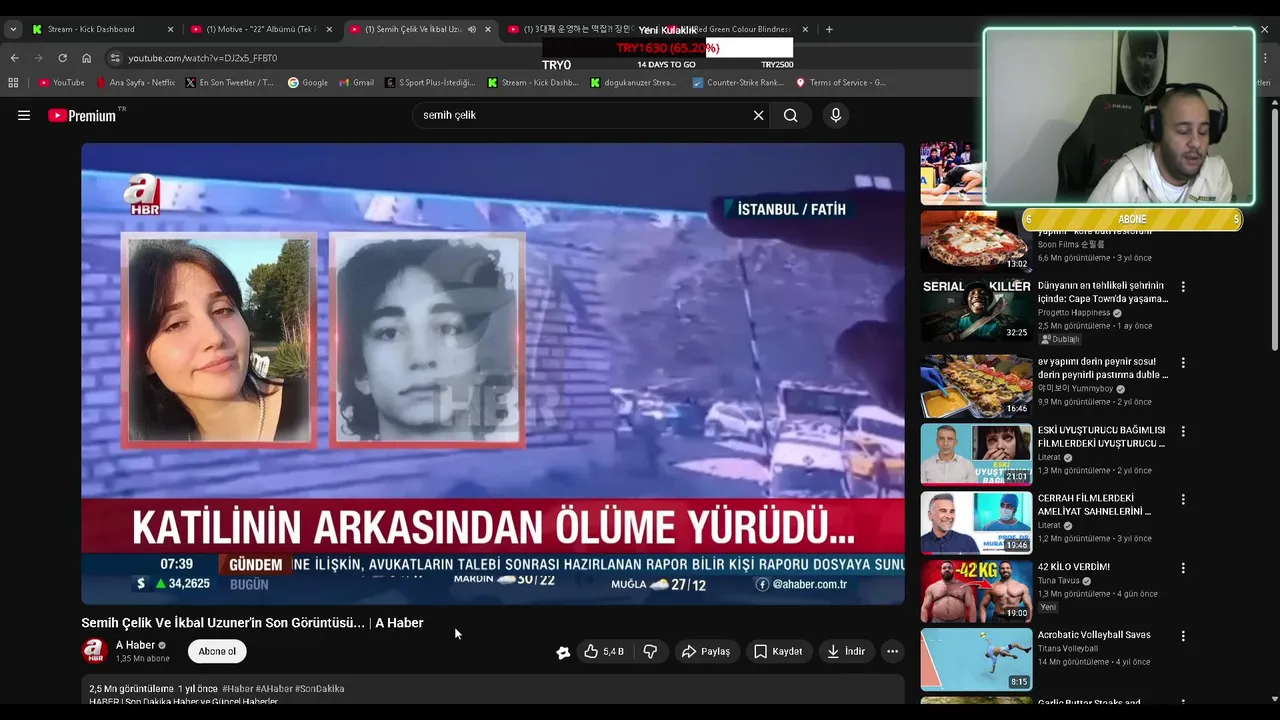Open 42 KİLO VERDİM! video
The height and width of the screenshot is (720, 1280).
coord(1074,567)
